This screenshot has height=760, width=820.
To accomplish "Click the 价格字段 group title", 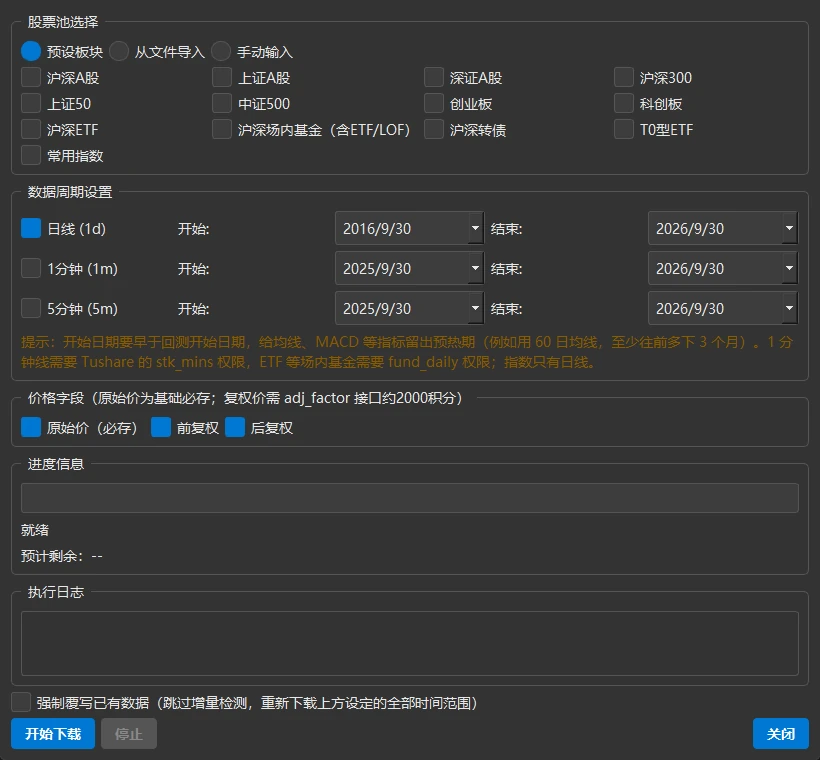I will click(x=246, y=398).
